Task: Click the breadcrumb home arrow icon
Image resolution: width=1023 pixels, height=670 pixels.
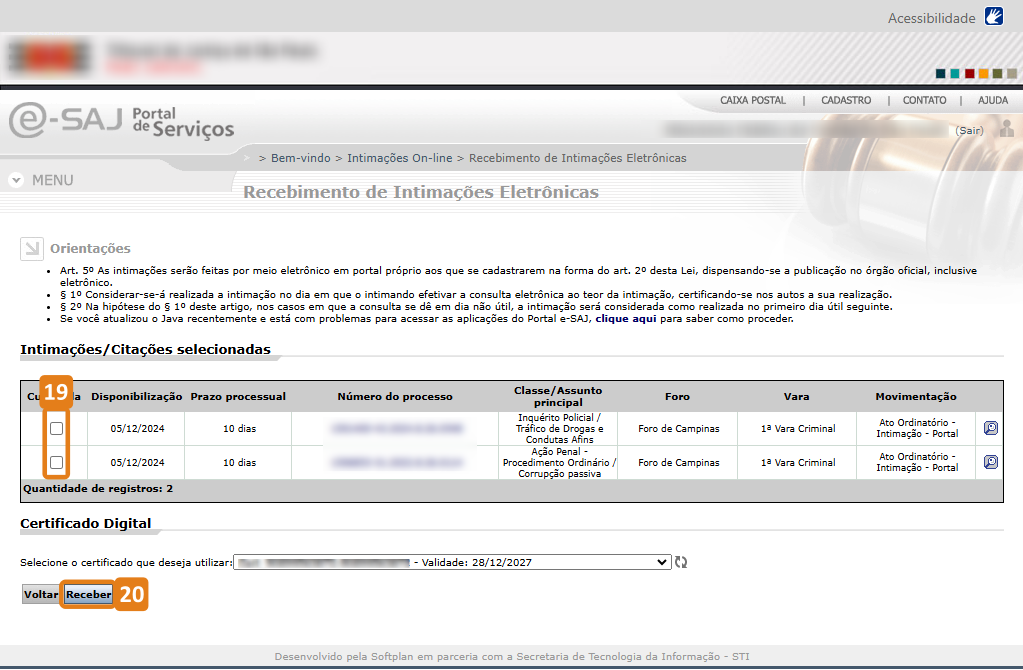Action: [x=248, y=158]
